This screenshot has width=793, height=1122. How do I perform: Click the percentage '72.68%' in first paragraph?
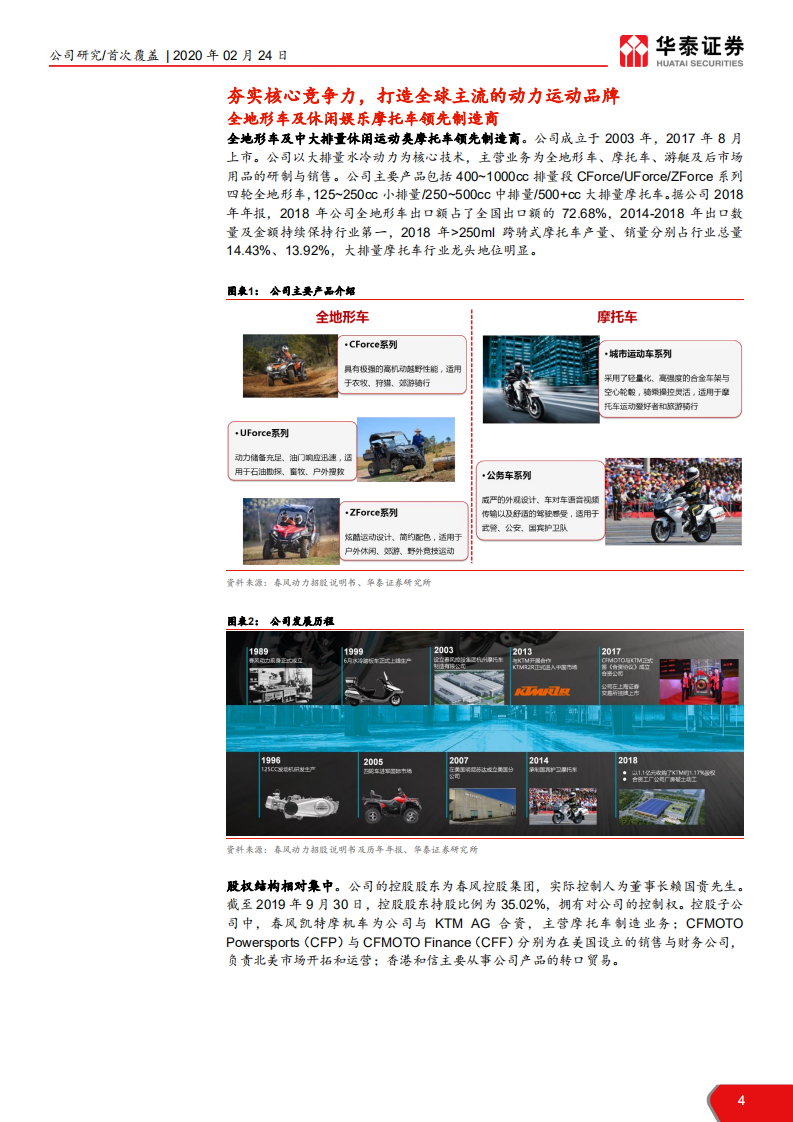[585, 213]
